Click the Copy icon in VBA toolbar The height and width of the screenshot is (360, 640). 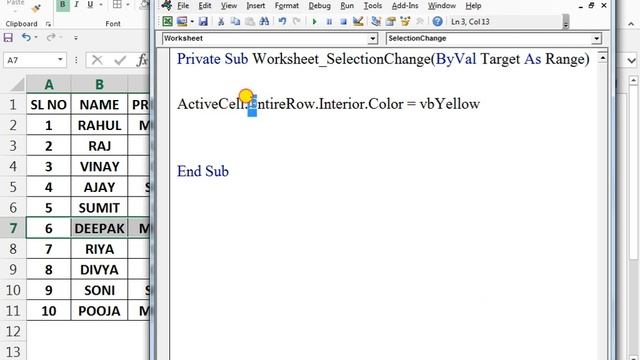[235, 22]
